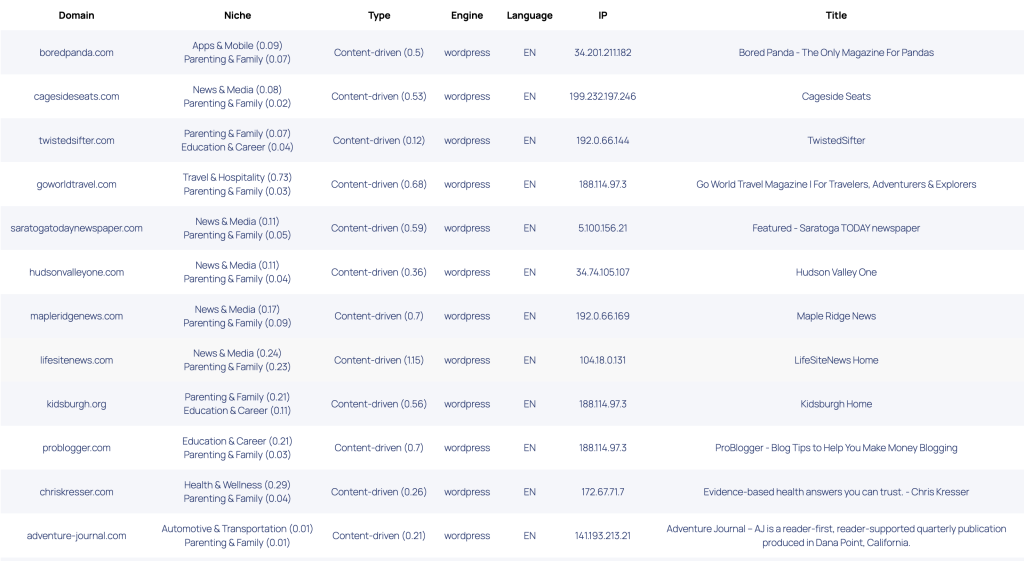Click Content-driven (0.26) type cell

coord(379,492)
